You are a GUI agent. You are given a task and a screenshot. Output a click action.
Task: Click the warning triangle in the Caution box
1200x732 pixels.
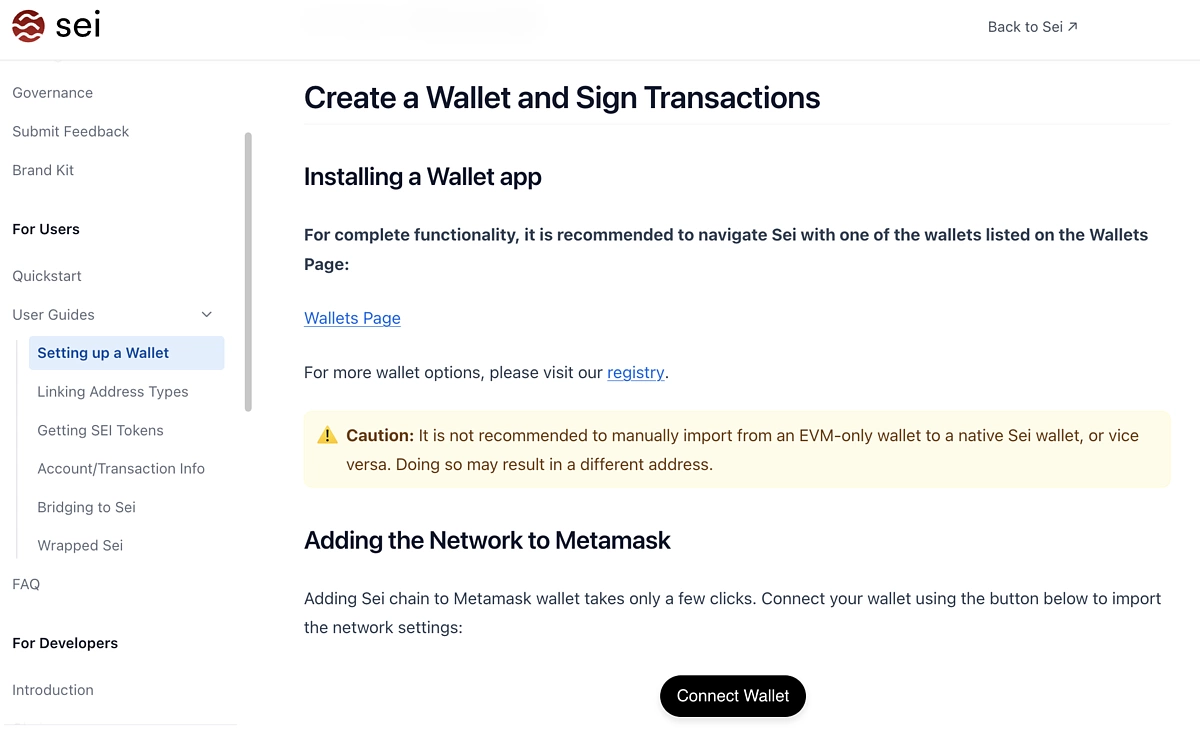click(326, 434)
